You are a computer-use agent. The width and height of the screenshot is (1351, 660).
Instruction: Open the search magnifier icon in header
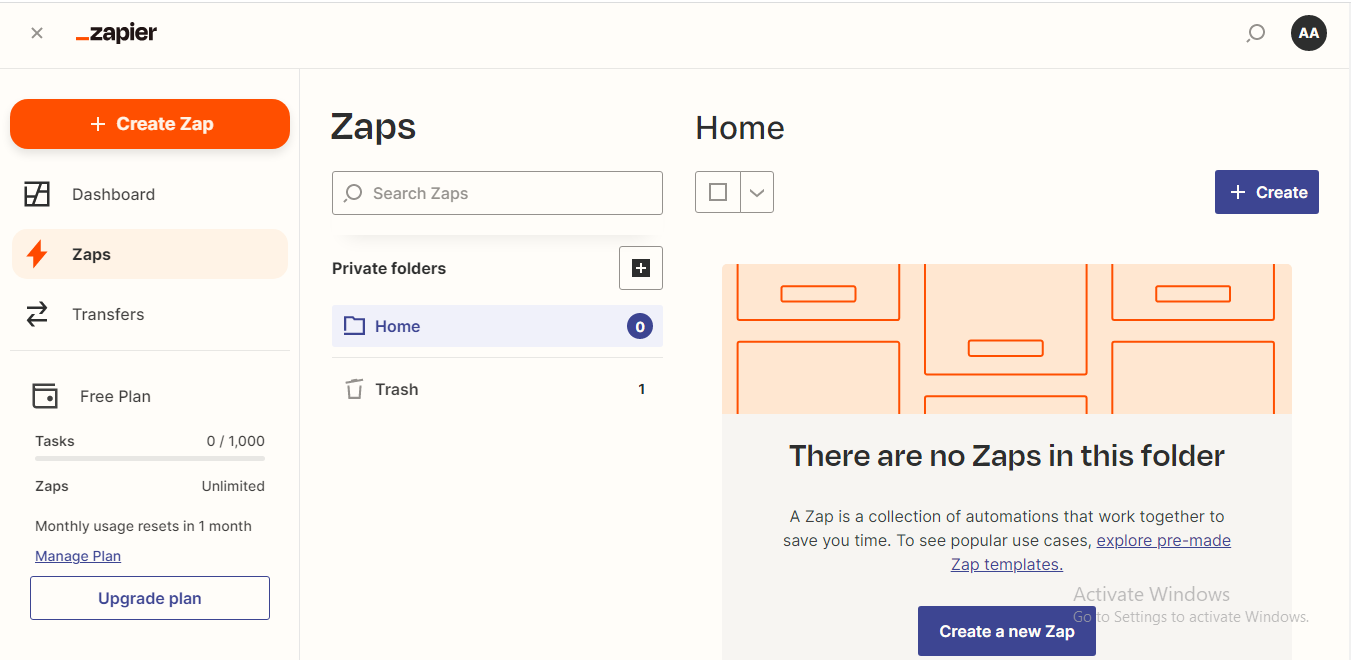(1255, 33)
